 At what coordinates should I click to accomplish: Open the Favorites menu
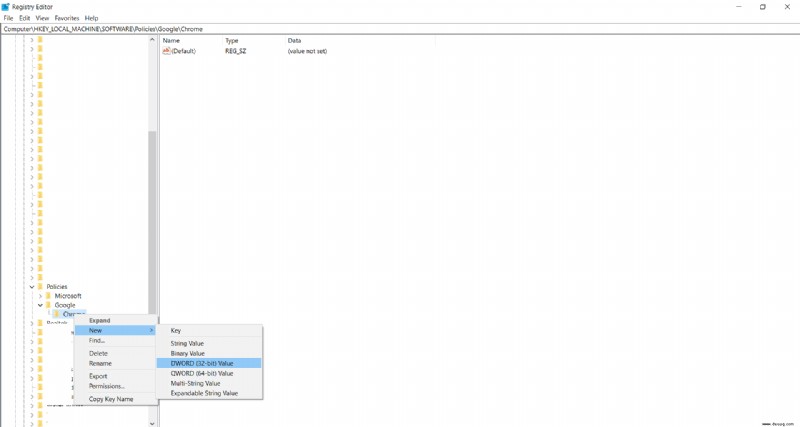tap(67, 18)
